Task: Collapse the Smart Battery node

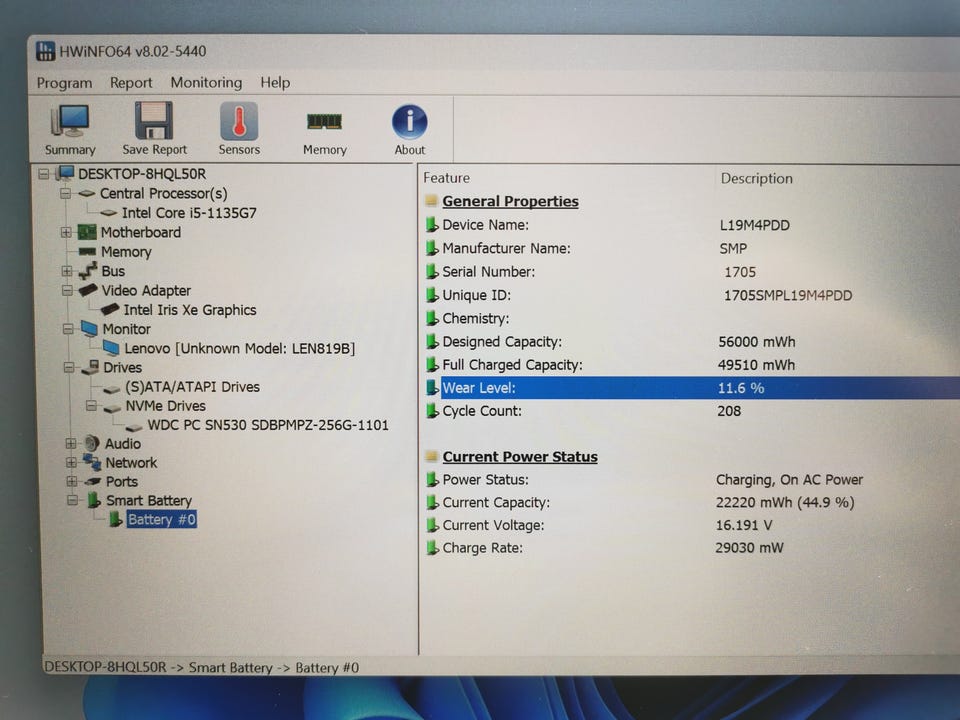Action: tap(72, 500)
